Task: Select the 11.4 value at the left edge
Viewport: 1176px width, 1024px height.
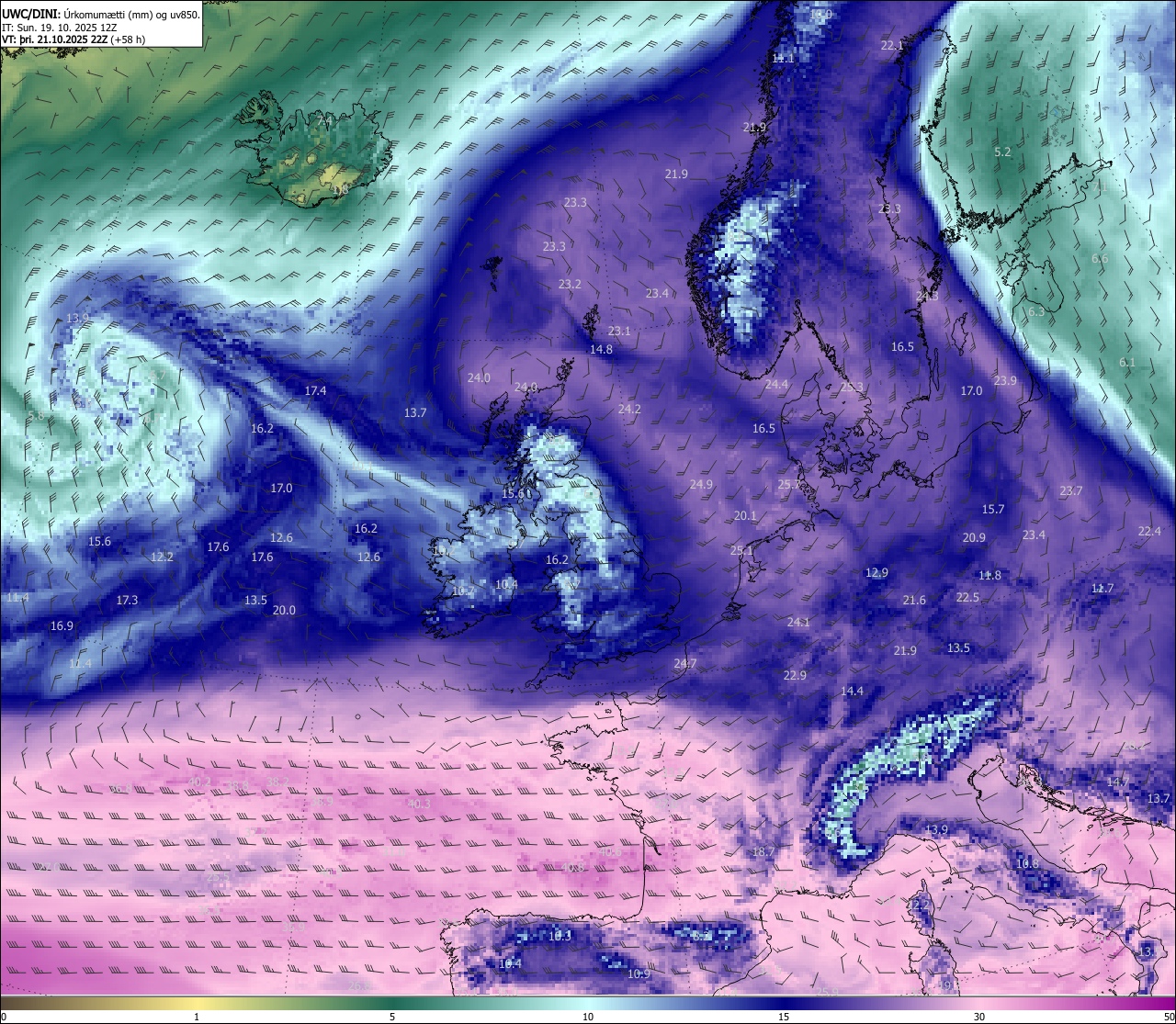Action: tap(17, 597)
